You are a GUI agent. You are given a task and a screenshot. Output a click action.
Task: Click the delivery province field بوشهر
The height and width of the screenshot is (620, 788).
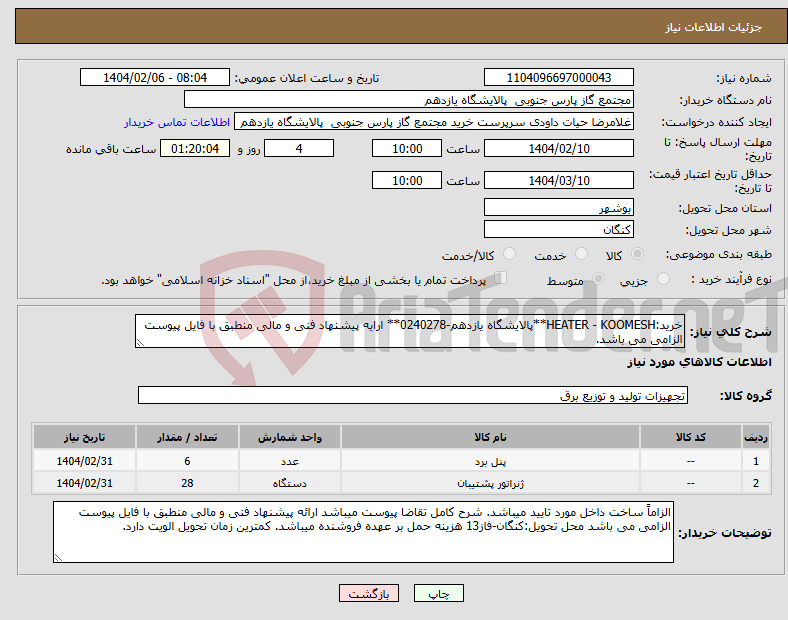(x=558, y=207)
